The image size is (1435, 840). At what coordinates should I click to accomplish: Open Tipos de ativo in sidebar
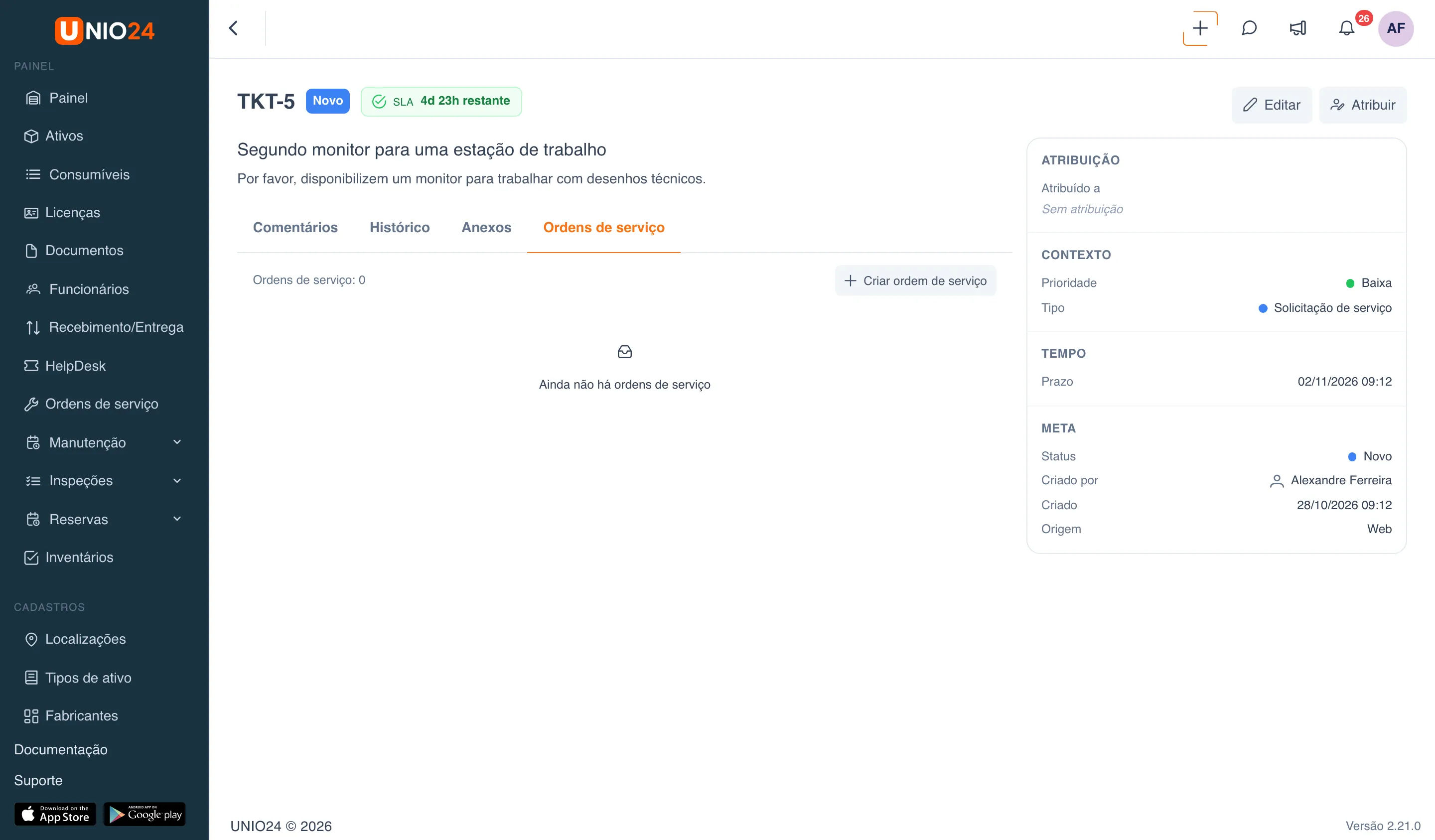[x=104, y=678]
